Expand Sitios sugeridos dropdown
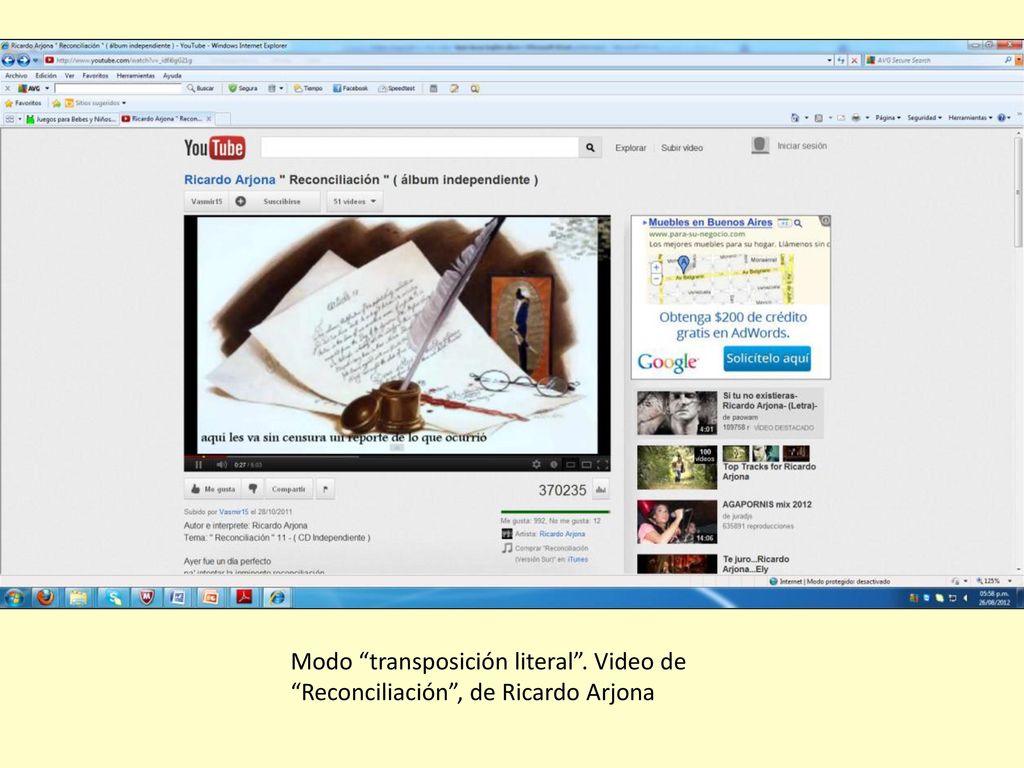 124,103
